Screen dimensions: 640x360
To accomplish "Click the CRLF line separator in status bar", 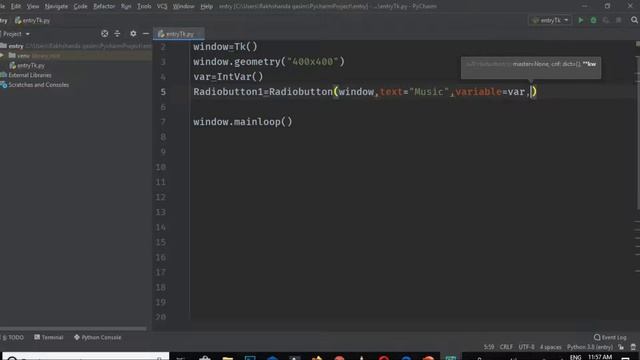I will click(x=506, y=347).
